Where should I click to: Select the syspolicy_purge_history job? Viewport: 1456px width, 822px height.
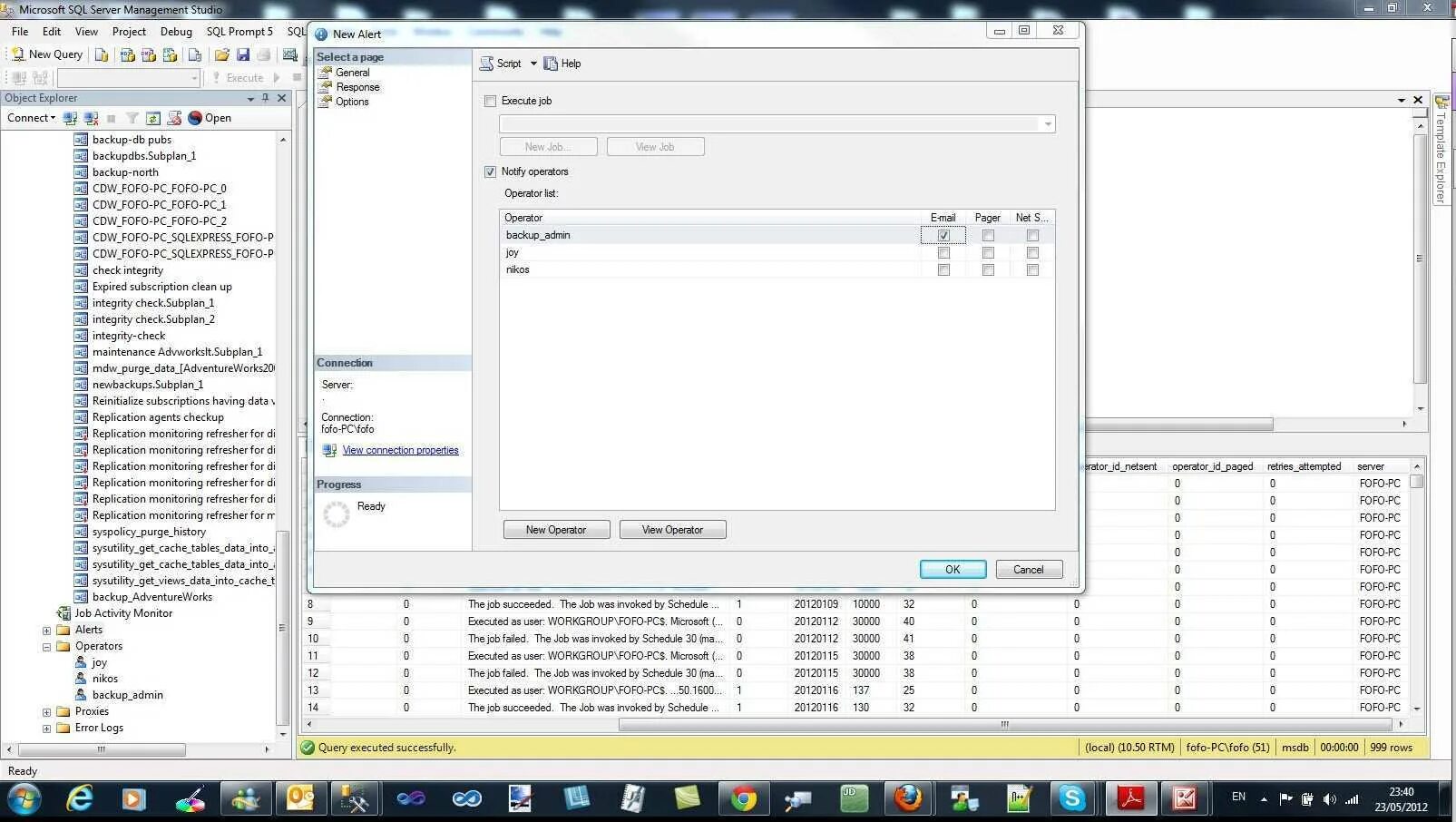point(149,532)
